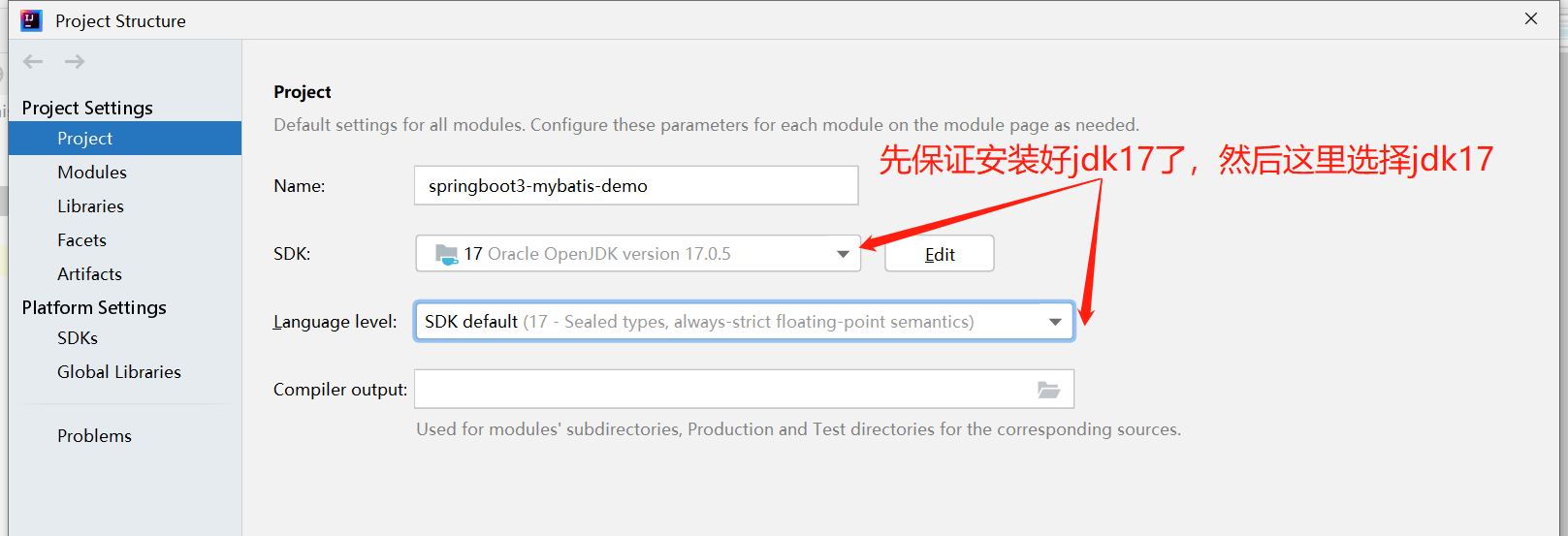Open the SDKs platform settings
Viewport: 1568px width, 536px height.
[x=78, y=337]
